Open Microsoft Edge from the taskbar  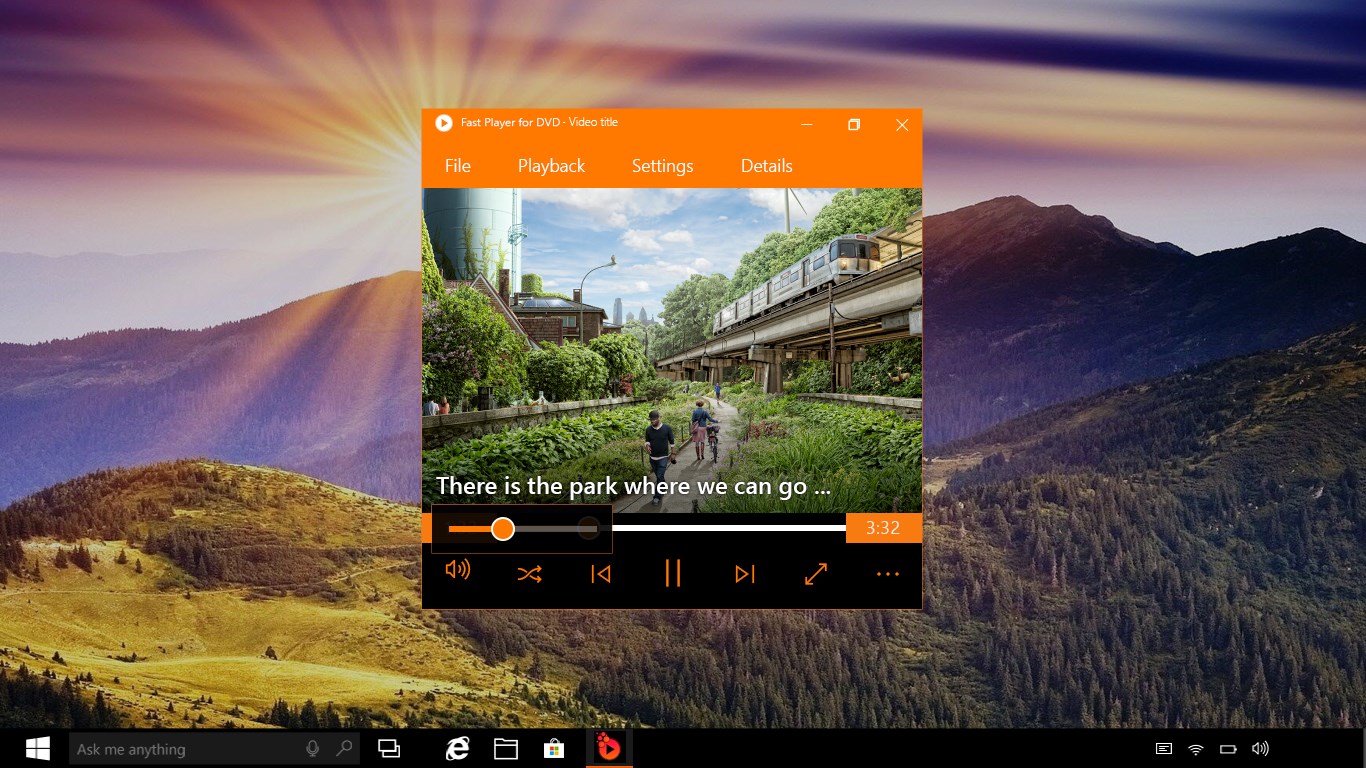[x=457, y=748]
